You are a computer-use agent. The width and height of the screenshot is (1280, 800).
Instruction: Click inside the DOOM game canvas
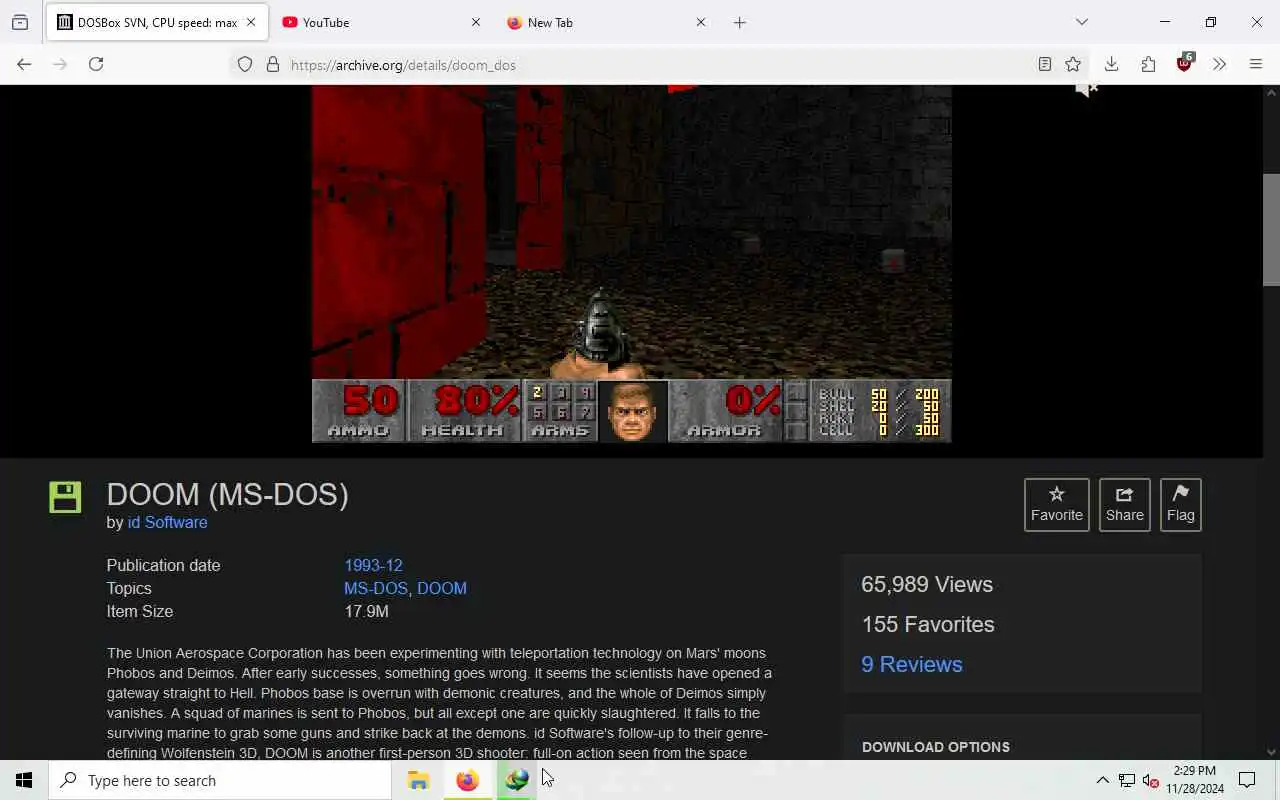click(x=631, y=264)
